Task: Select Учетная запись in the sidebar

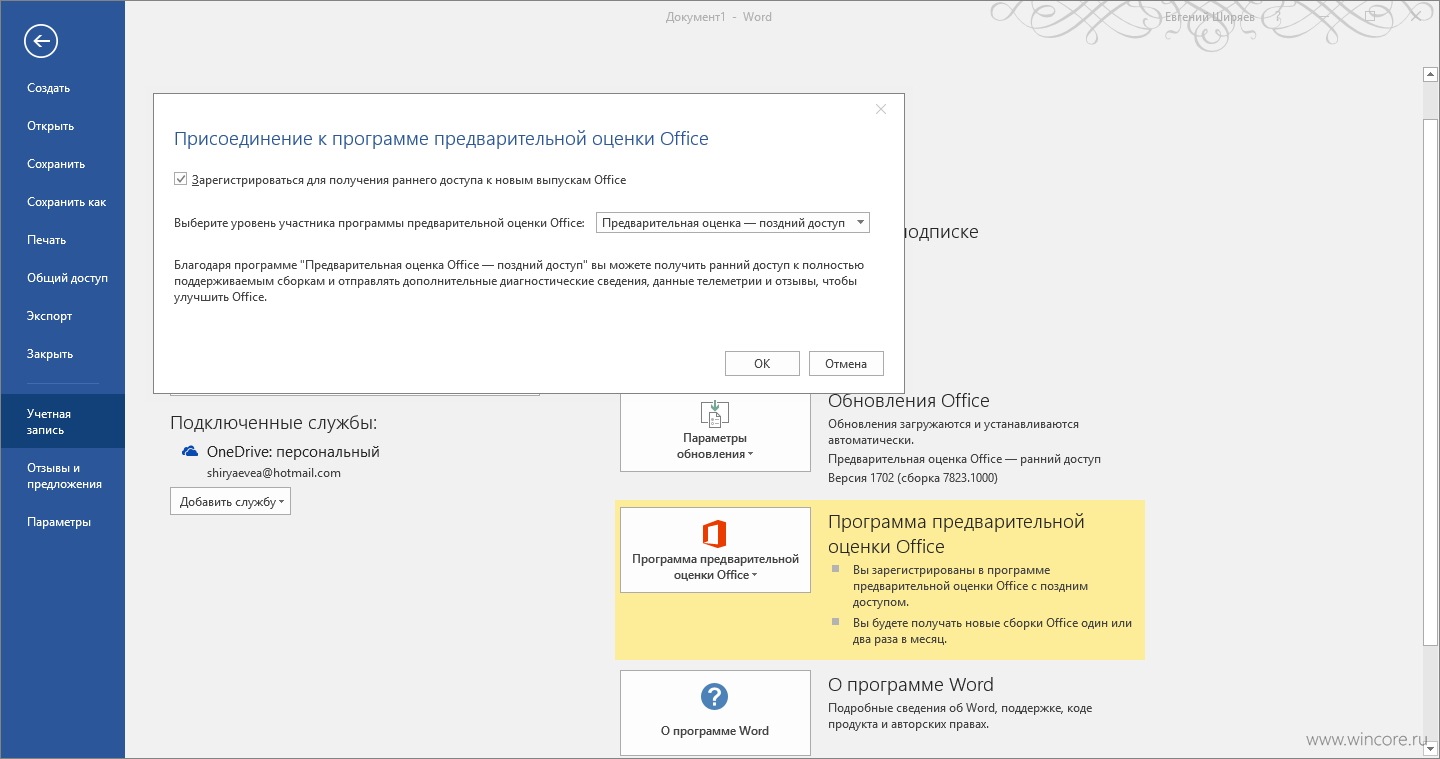Action: [62, 421]
